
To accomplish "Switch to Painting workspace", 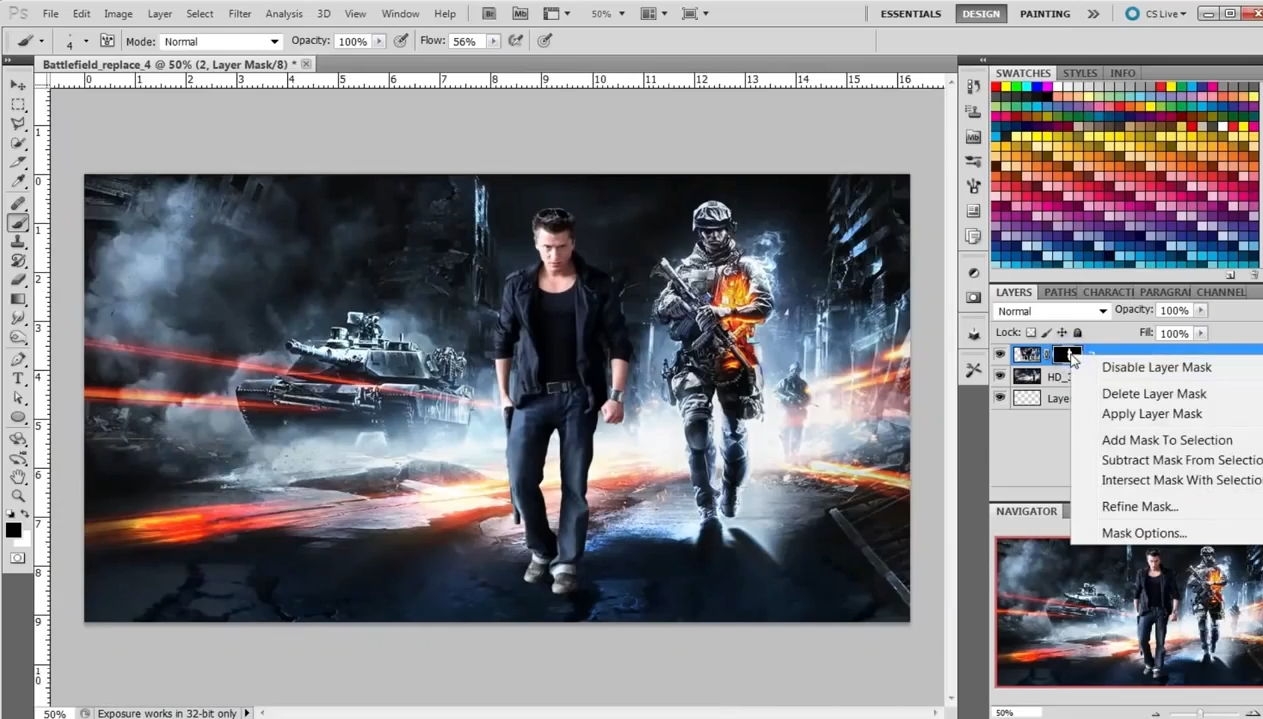I will (x=1045, y=14).
